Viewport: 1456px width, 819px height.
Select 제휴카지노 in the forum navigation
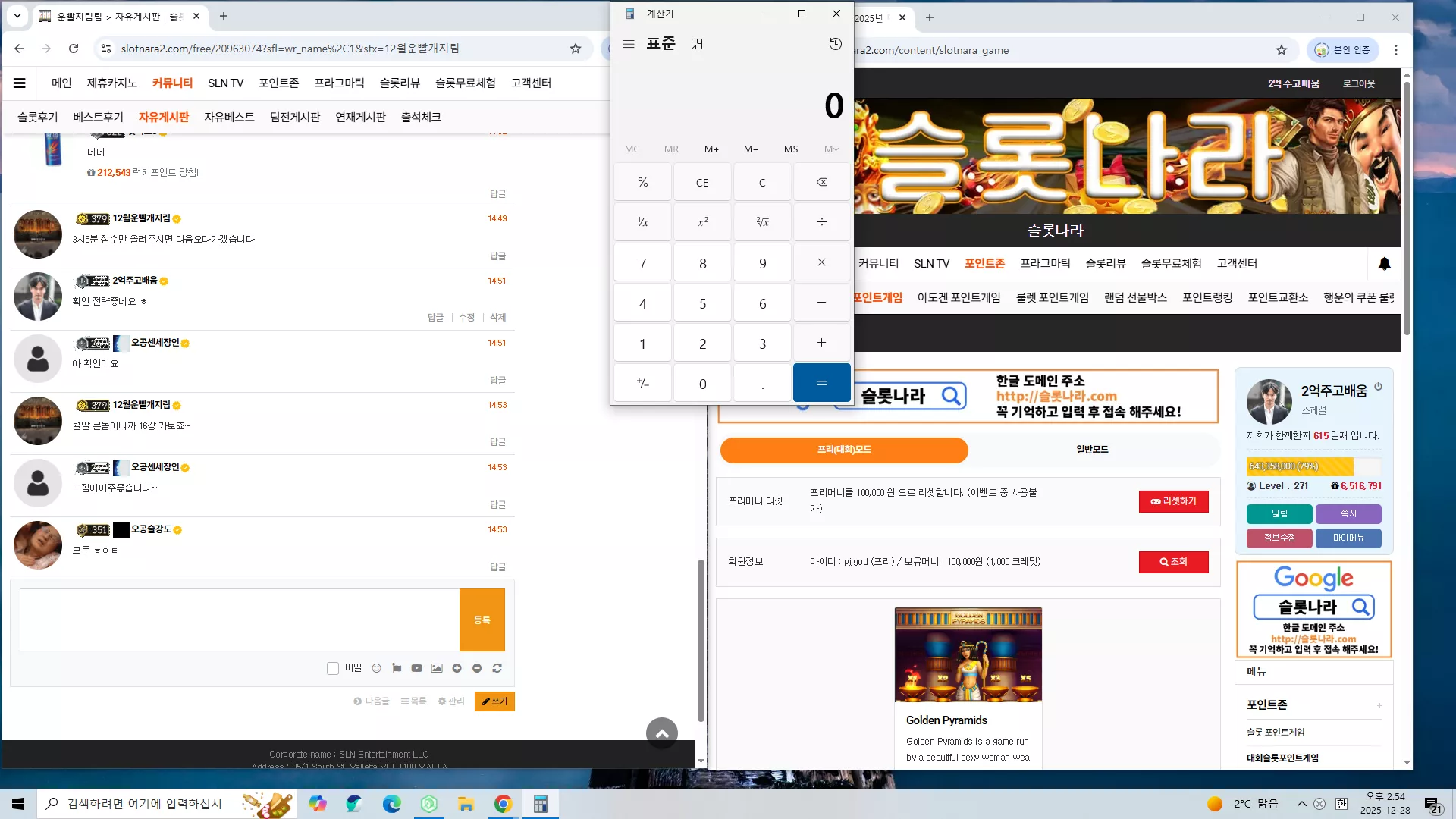(112, 83)
